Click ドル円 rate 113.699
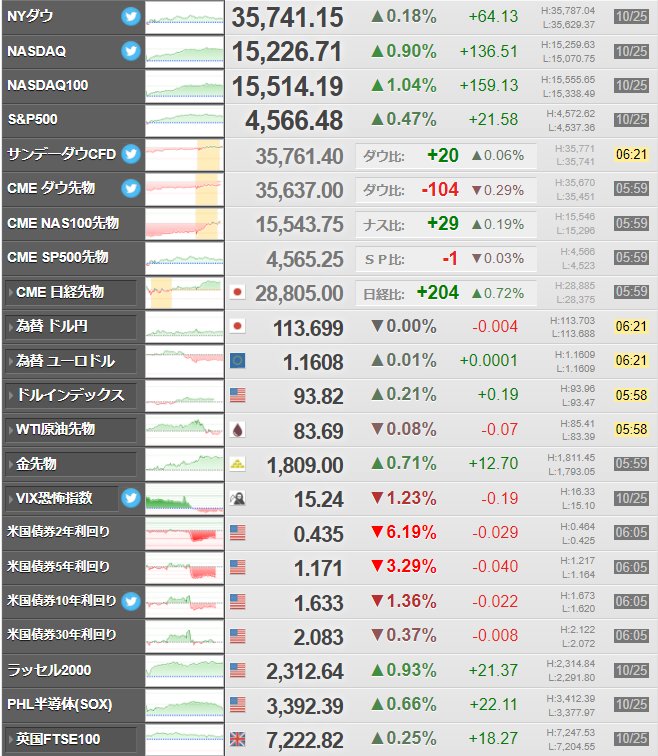Screen dimensions: 658x756 [x=308, y=328]
